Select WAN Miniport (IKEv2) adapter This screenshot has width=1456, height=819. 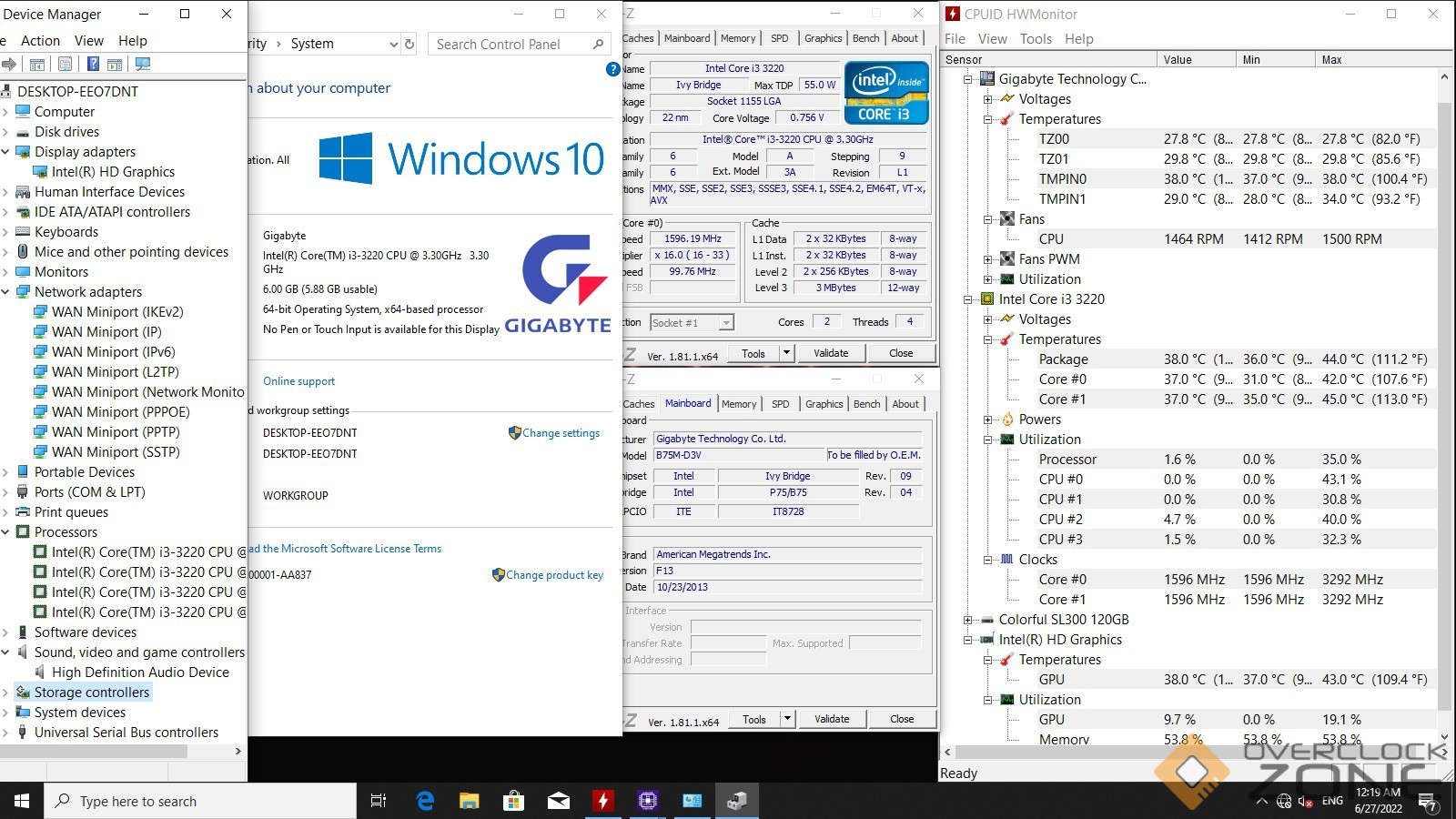[x=117, y=312]
